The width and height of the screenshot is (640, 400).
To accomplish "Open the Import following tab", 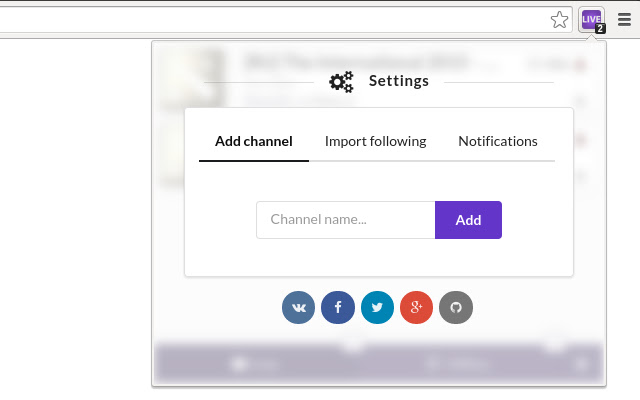I will click(x=375, y=141).
